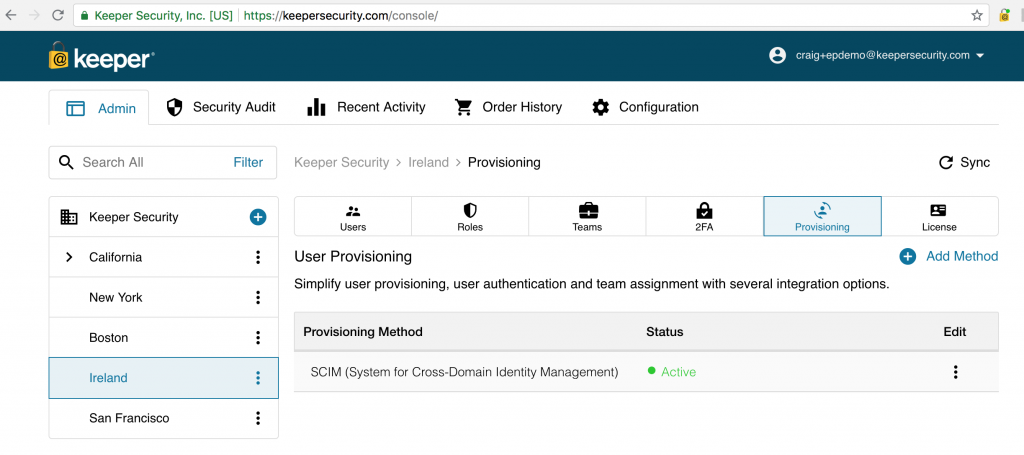Open the Users section icon
Screen dimensions: 1024x455
pyautogui.click(x=353, y=217)
